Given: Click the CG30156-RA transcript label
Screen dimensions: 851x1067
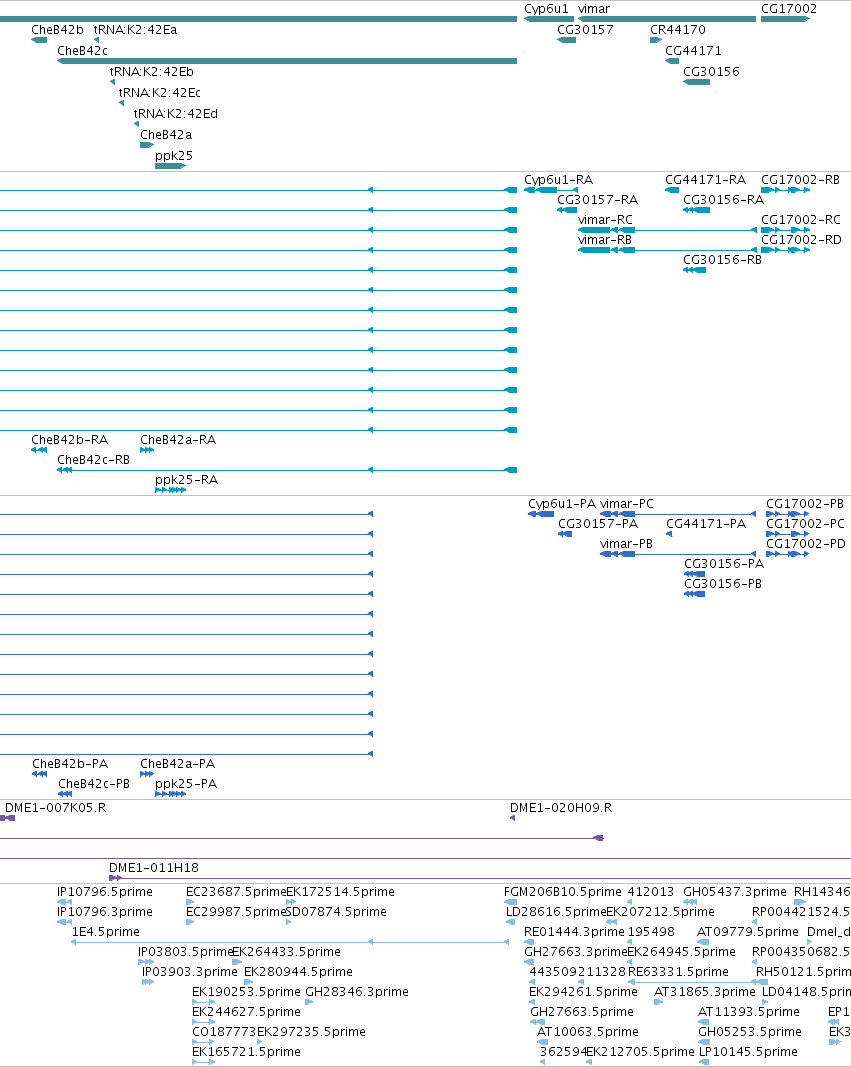Looking at the screenshot, I should click(x=724, y=200).
